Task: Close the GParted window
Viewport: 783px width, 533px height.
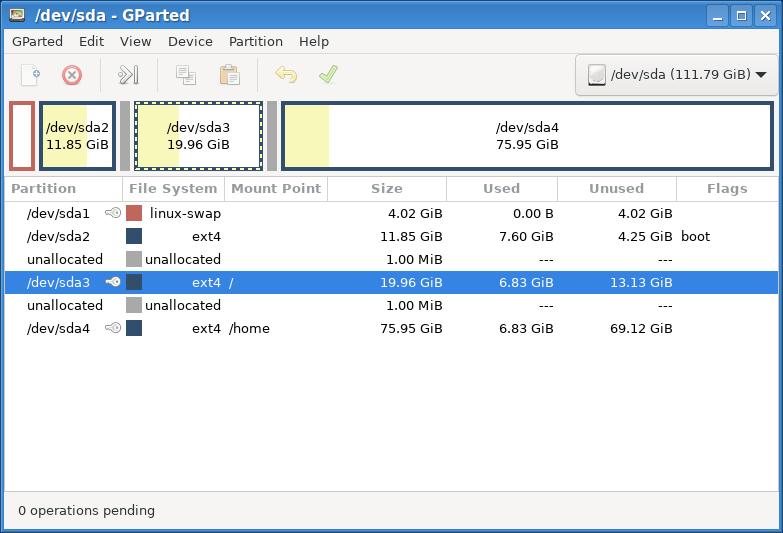Action: [765, 16]
